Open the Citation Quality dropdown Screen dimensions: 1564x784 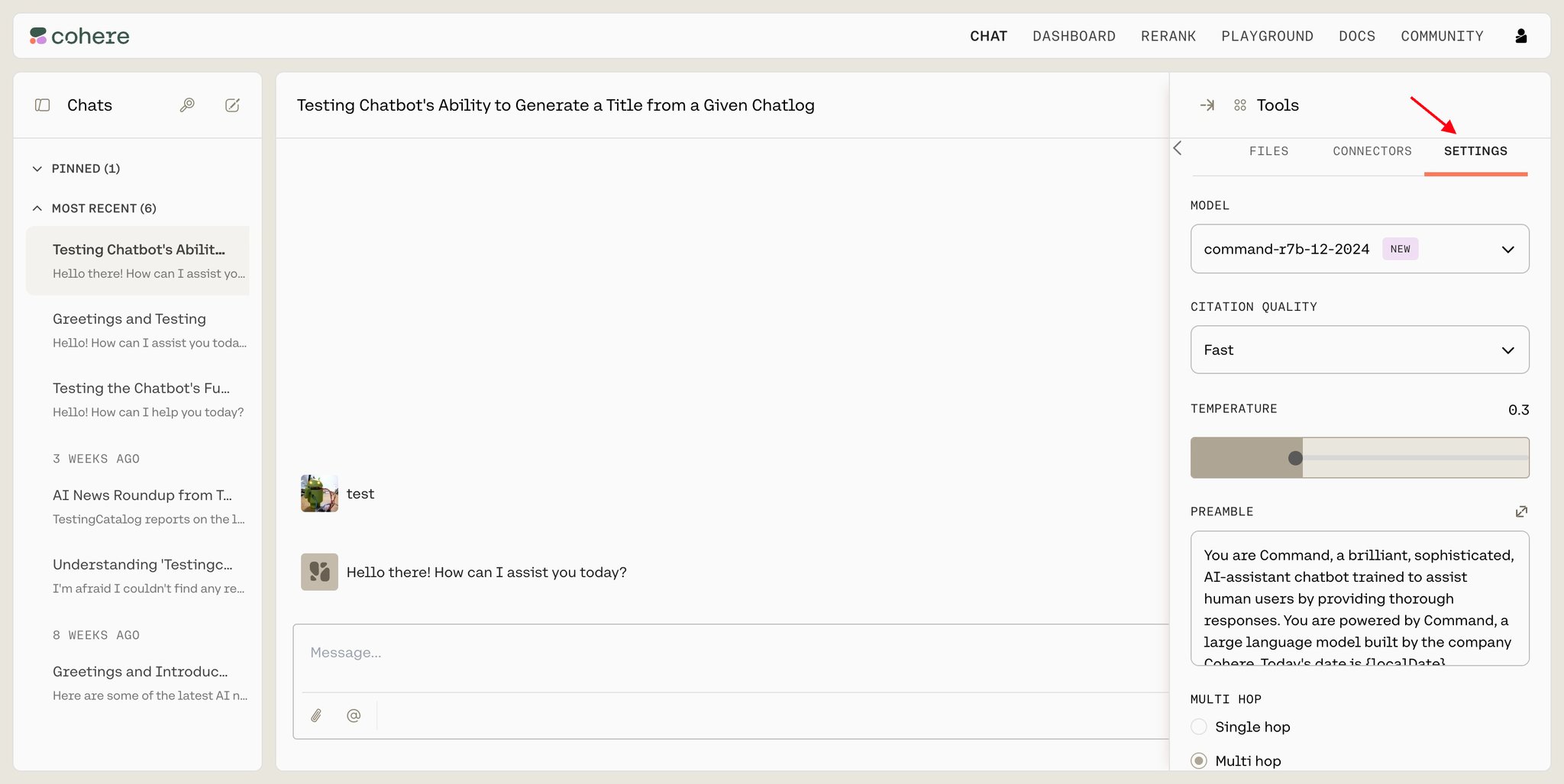(x=1359, y=350)
